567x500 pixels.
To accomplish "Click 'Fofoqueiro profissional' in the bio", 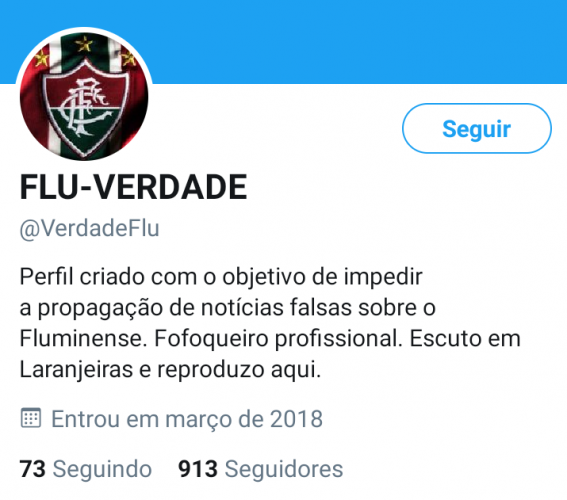I will (x=278, y=339).
